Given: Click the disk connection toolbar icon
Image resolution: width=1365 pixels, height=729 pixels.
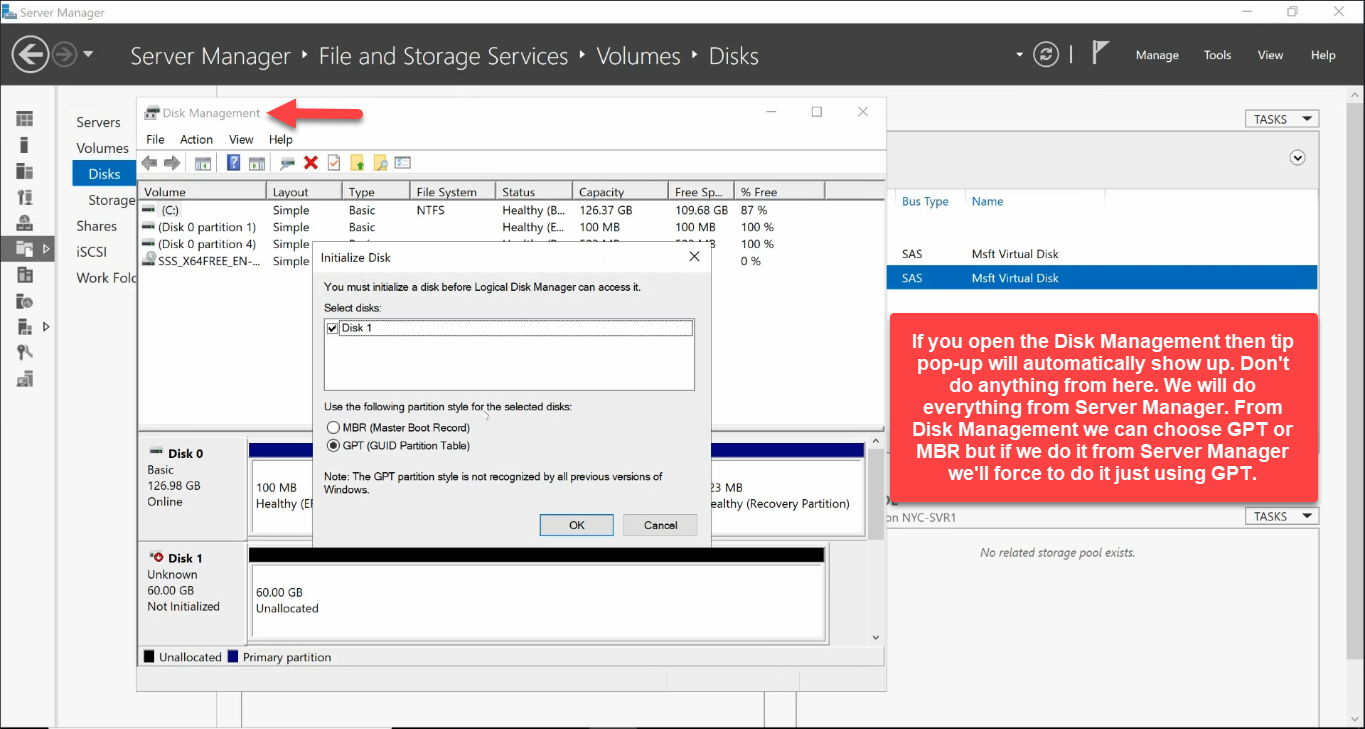Looking at the screenshot, I should click(287, 163).
